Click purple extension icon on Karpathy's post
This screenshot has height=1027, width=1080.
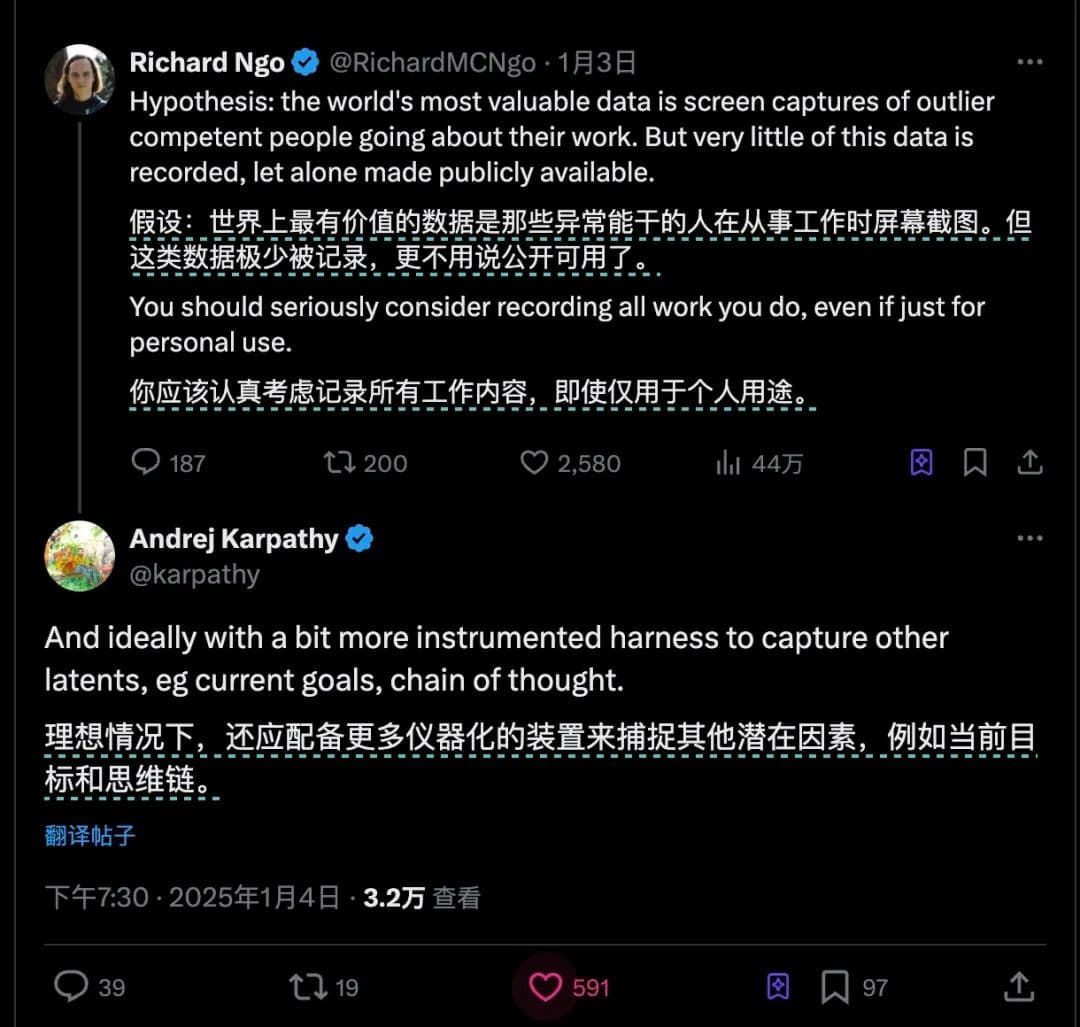point(778,987)
